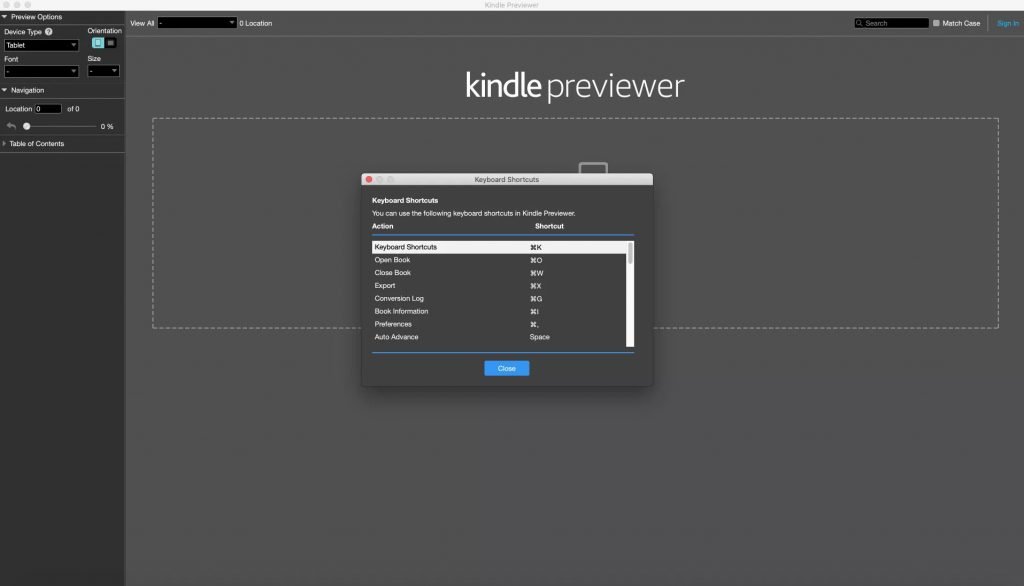Select the Close Book row

(x=499, y=273)
